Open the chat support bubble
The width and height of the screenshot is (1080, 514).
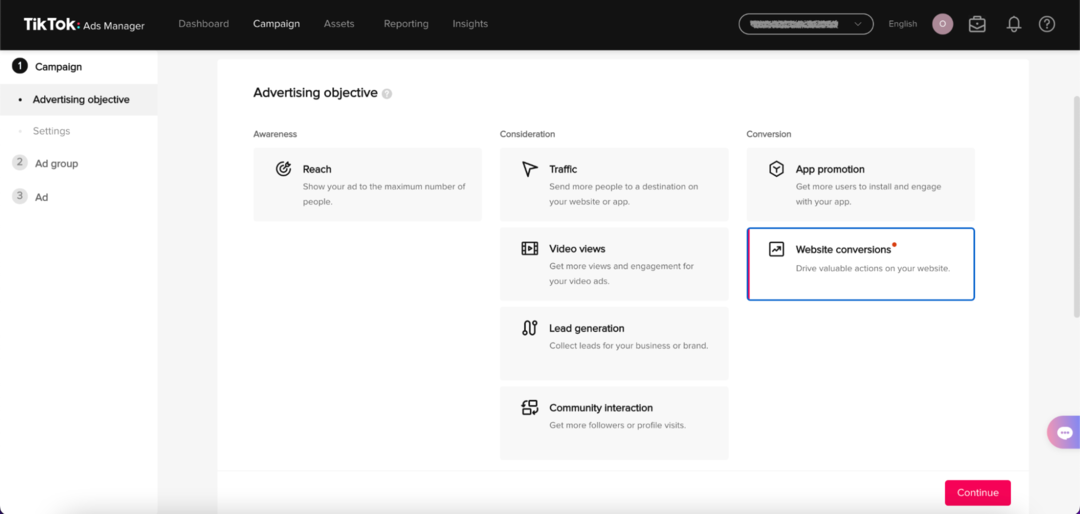point(1063,432)
